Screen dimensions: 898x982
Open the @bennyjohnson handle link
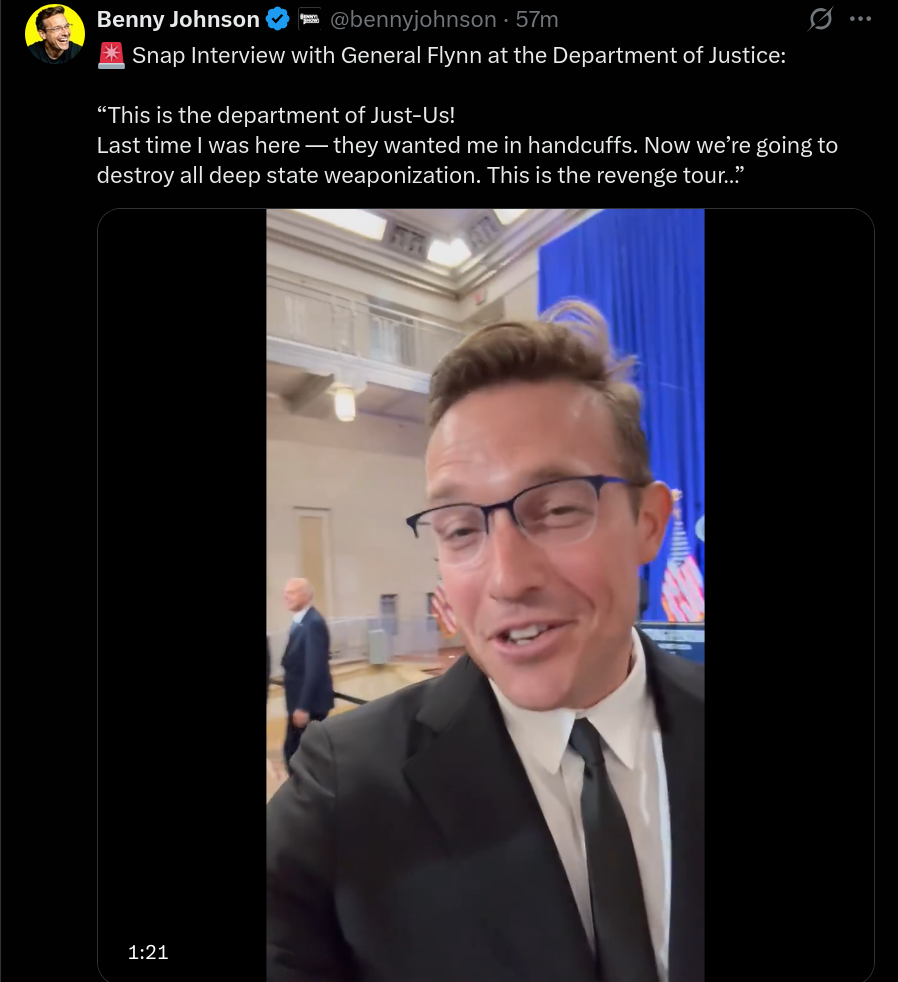(413, 19)
